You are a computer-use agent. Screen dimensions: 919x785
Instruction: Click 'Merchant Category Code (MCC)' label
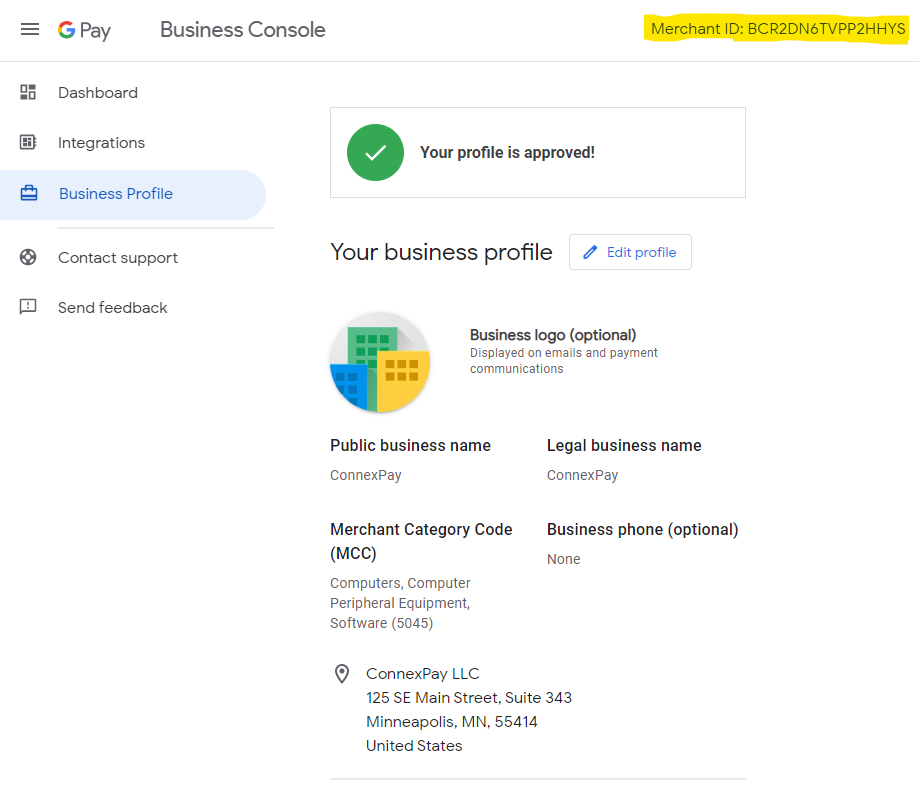tap(421, 541)
